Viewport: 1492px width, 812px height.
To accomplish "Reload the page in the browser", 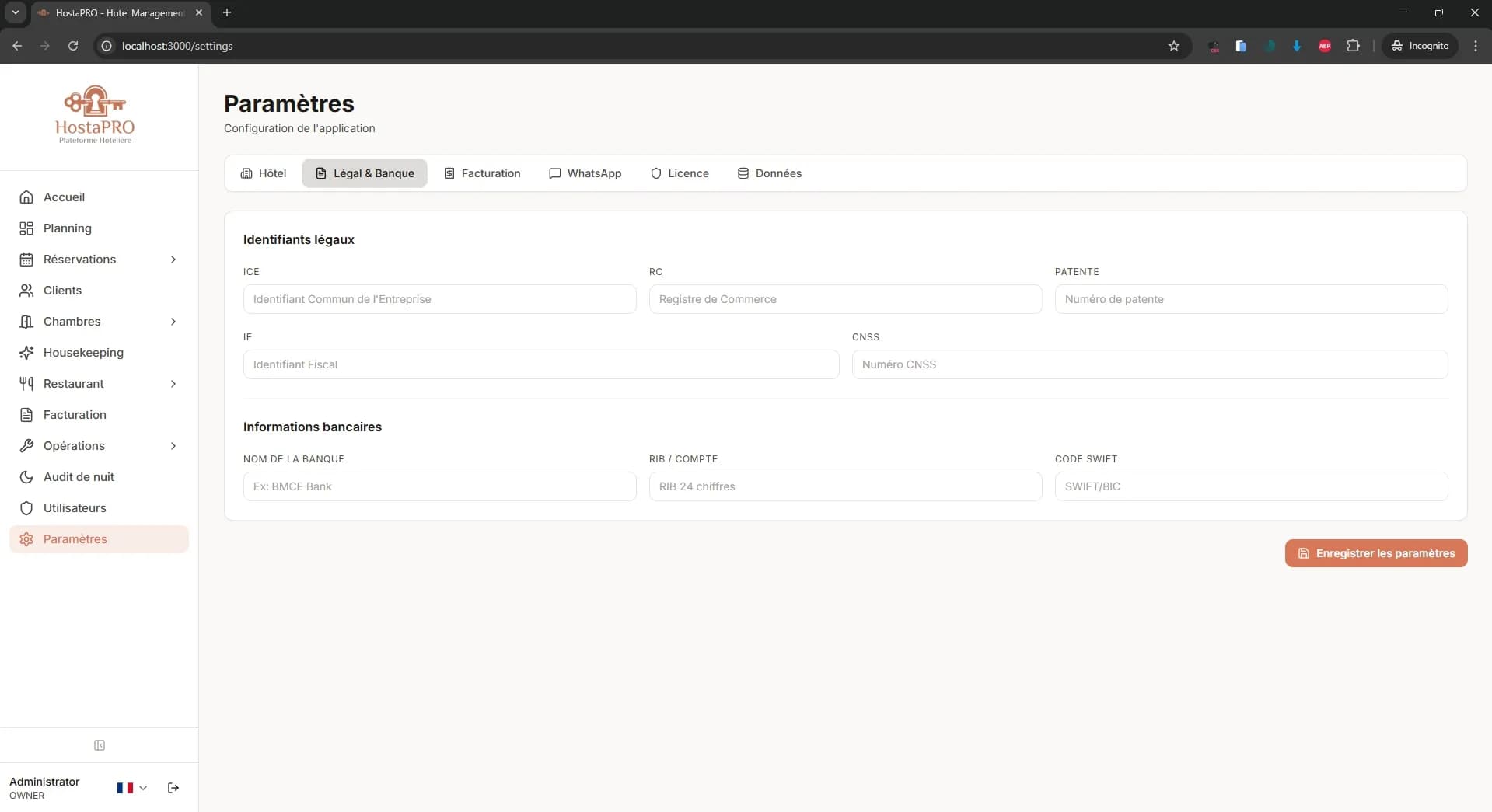I will pyautogui.click(x=73, y=46).
